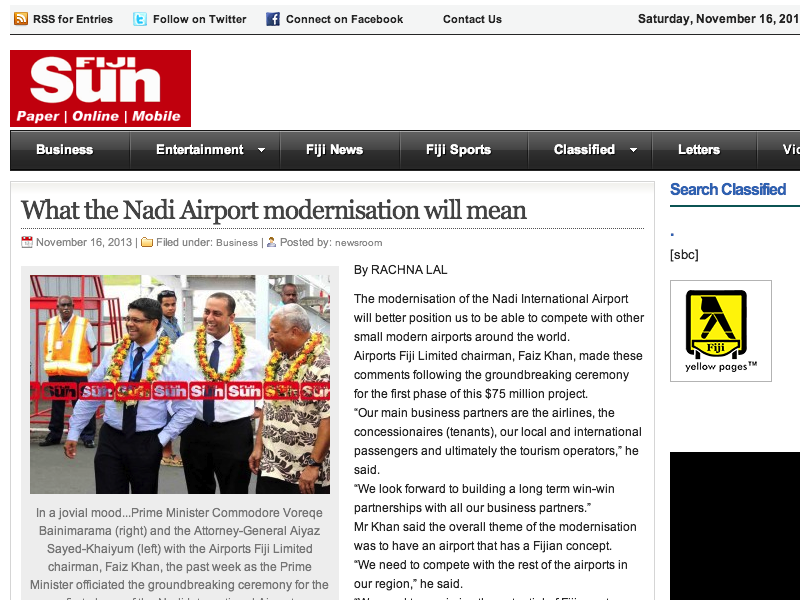The height and width of the screenshot is (600, 800).
Task: Open the Business navigation tab
Action: click(x=64, y=149)
